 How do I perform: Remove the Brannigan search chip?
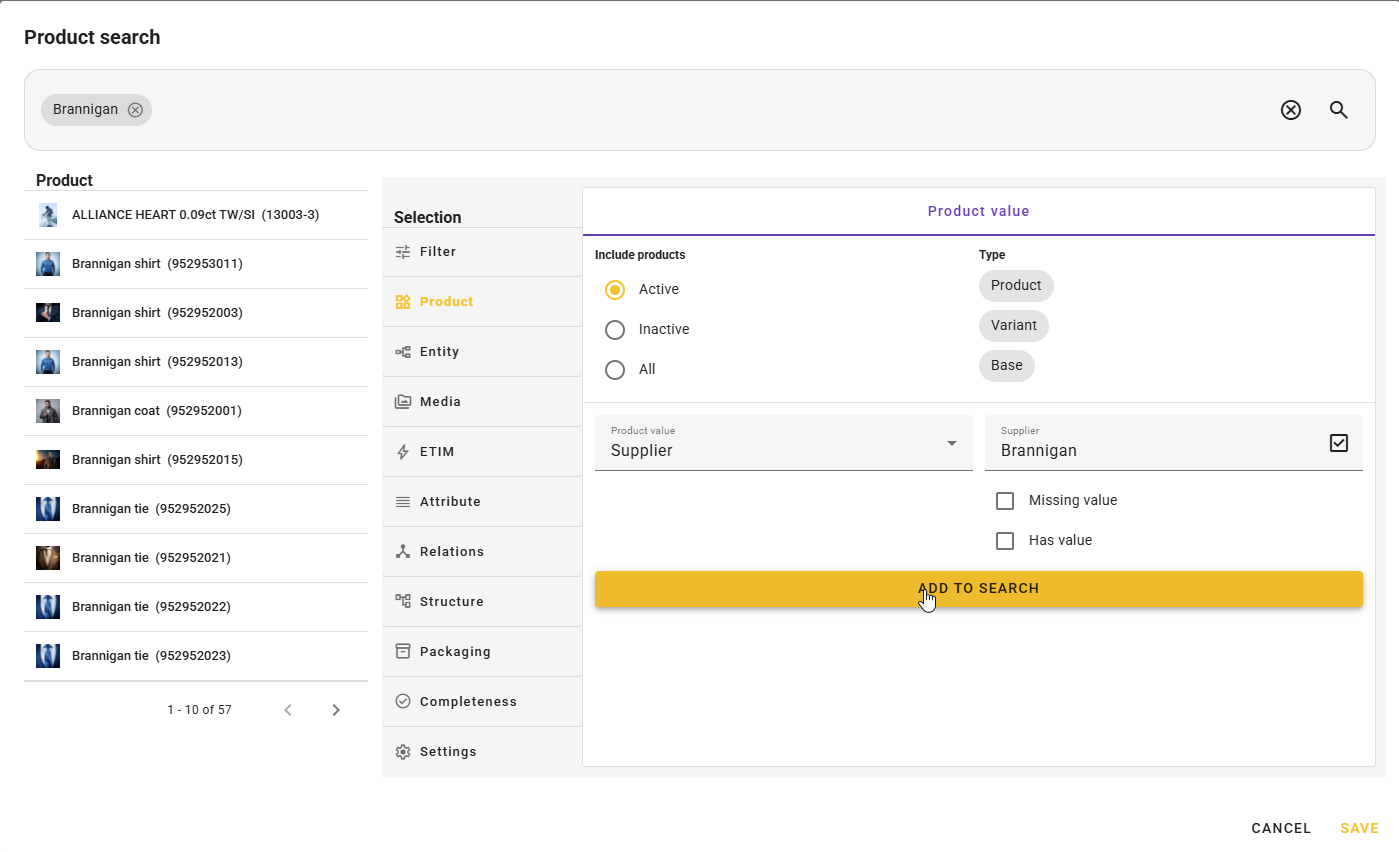(x=135, y=110)
